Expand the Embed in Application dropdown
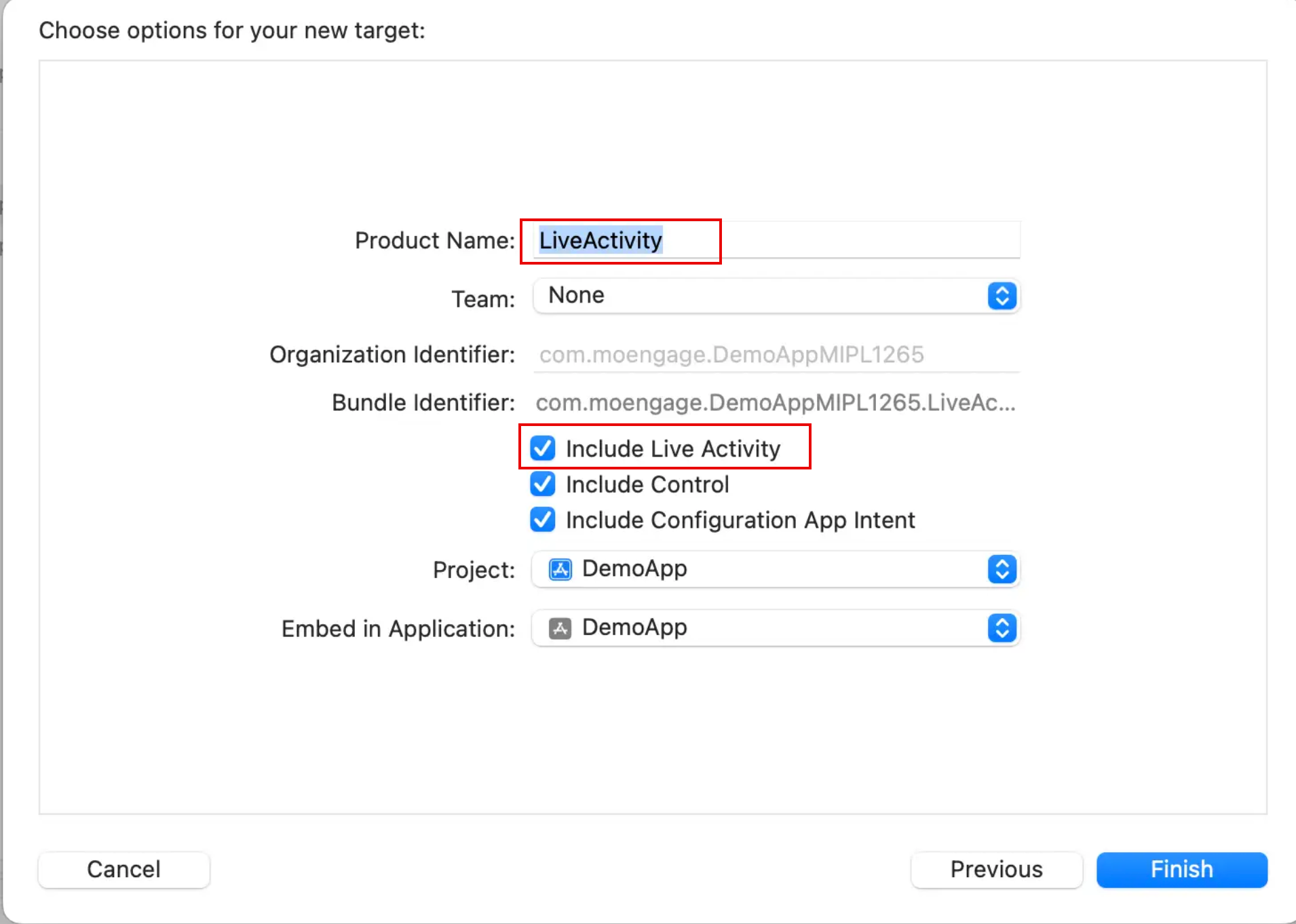The image size is (1296, 924). pos(776,628)
